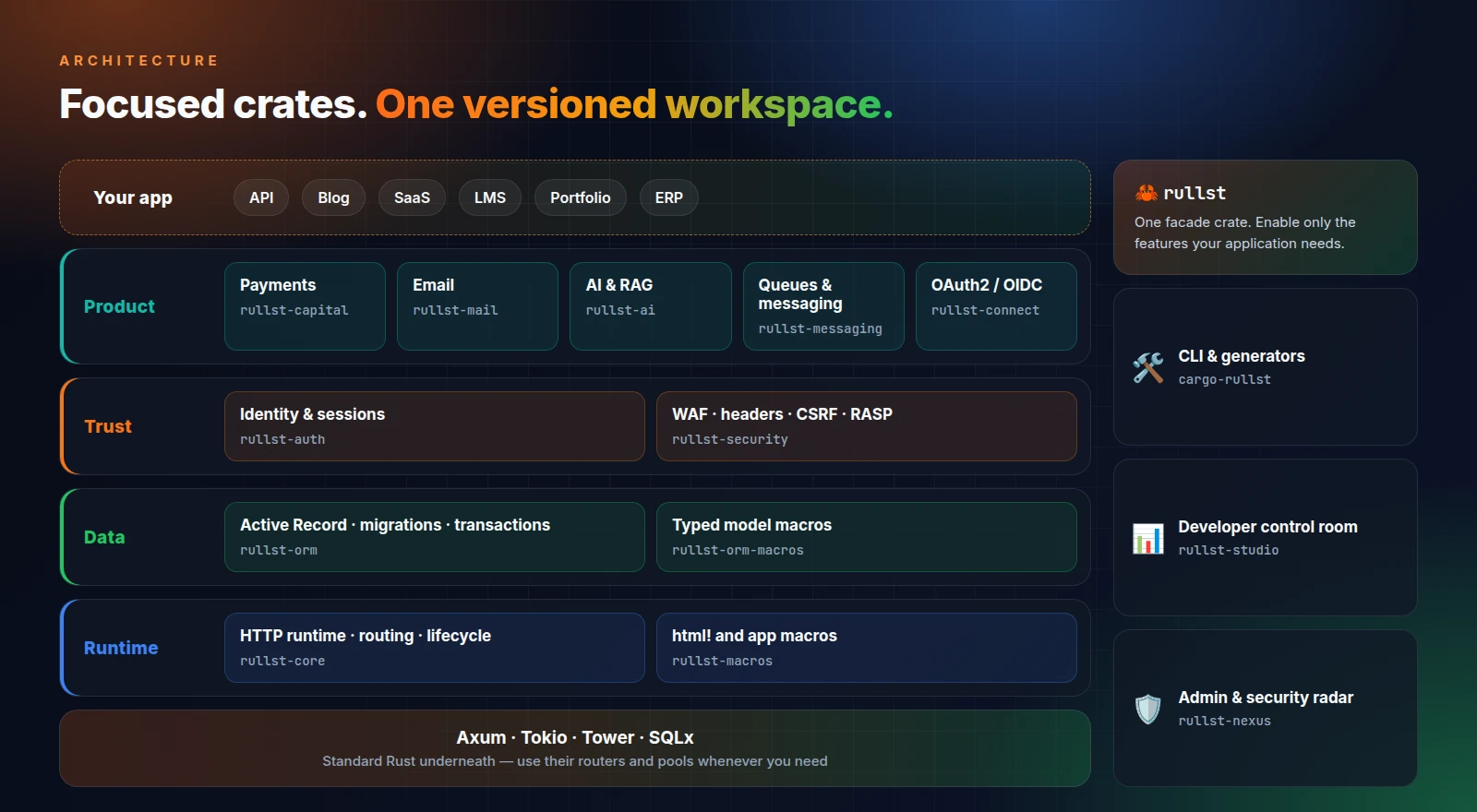
Task: Click the Admin & security radar title
Action: tap(1266, 698)
